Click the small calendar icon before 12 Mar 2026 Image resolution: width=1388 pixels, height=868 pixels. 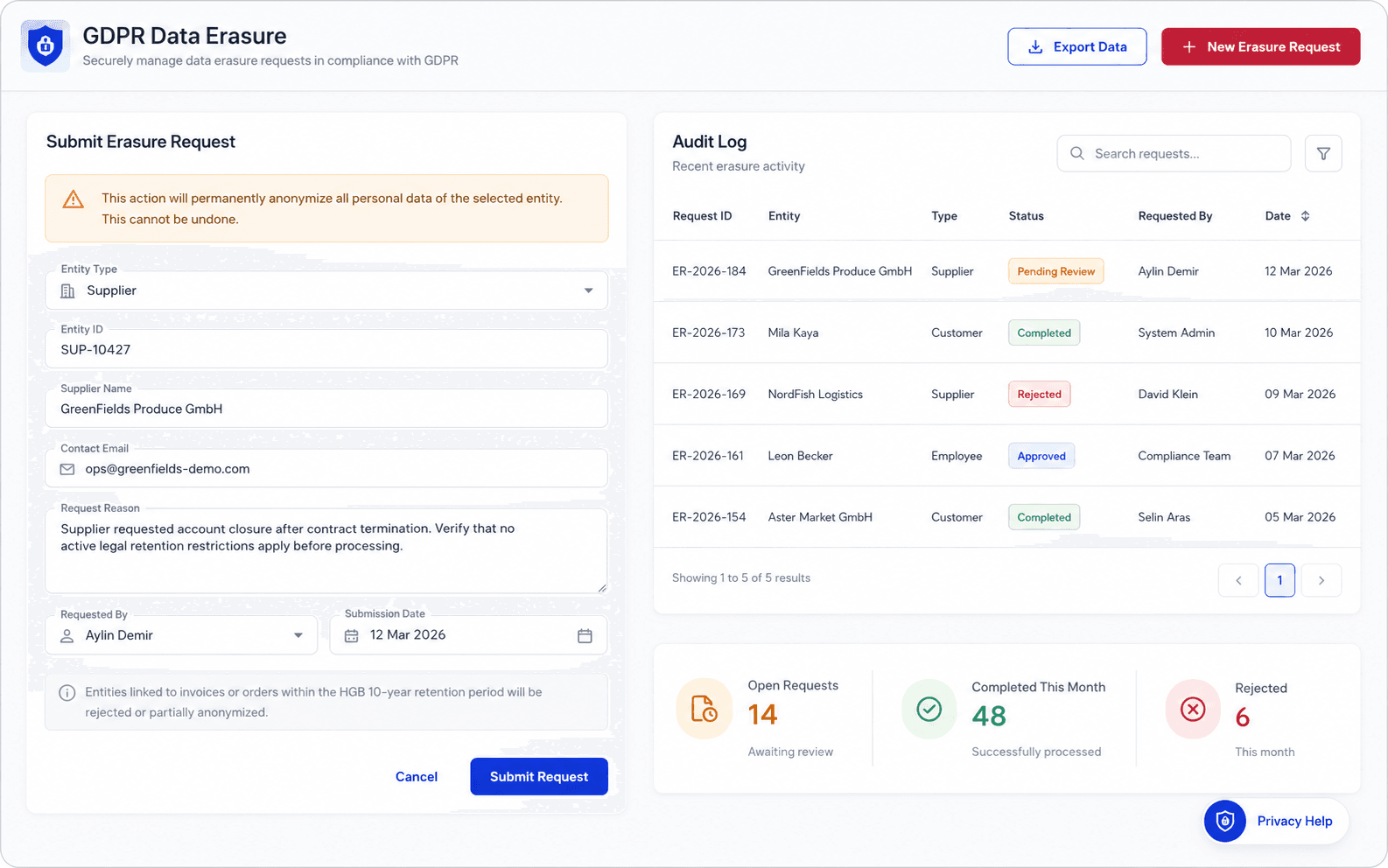[x=351, y=636]
